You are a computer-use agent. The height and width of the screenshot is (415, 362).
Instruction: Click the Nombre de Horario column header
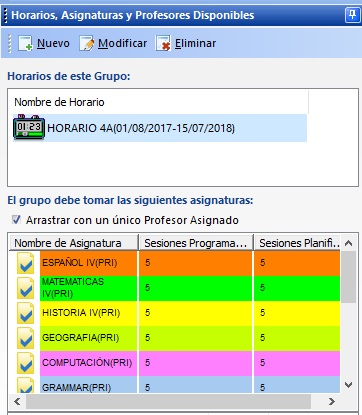(59, 102)
